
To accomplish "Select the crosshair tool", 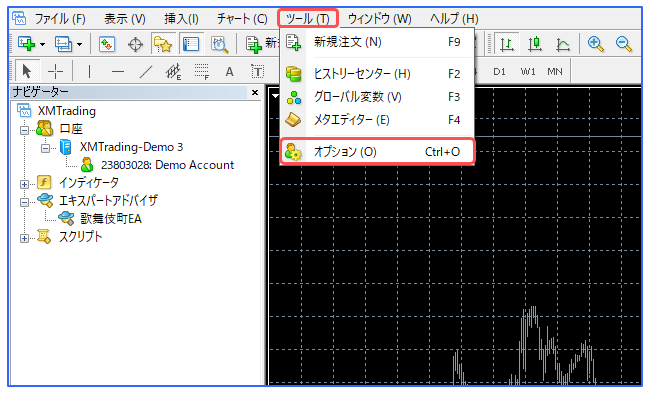I will point(55,72).
